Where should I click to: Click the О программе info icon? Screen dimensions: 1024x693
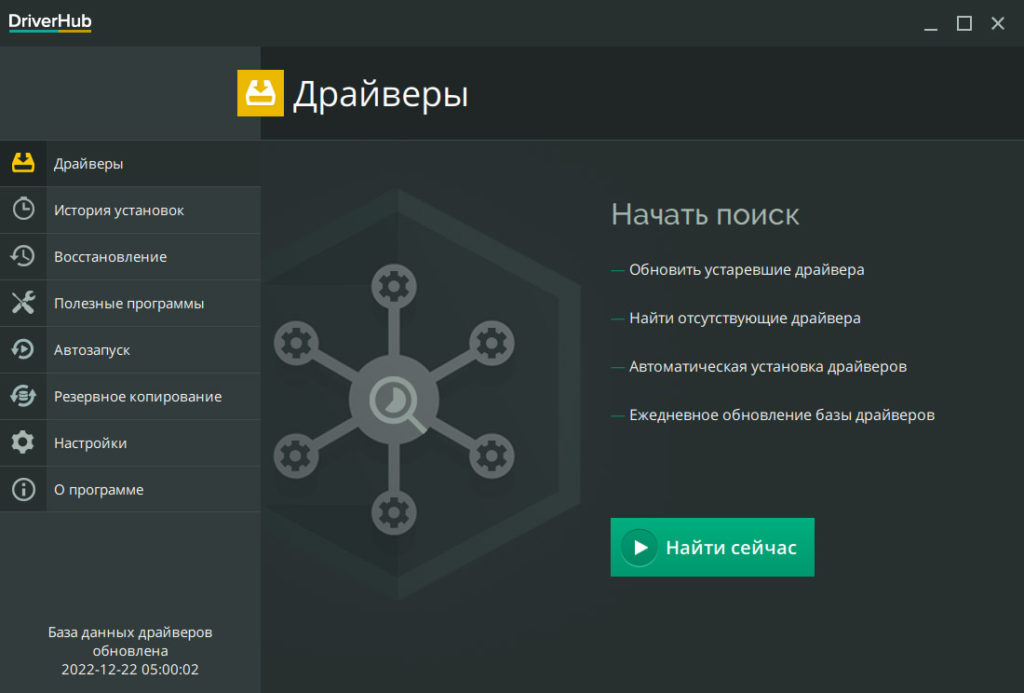point(24,489)
